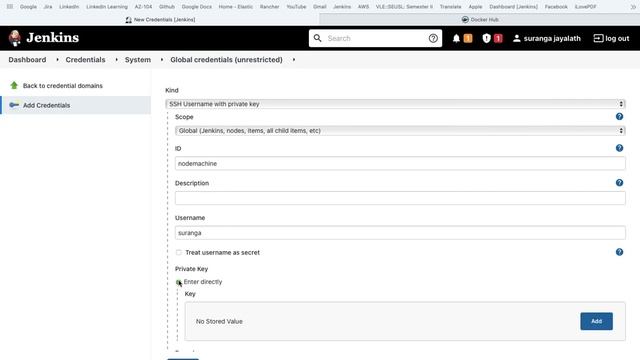The height and width of the screenshot is (360, 640).
Task: Focus the Jenkins search box
Action: 375,38
